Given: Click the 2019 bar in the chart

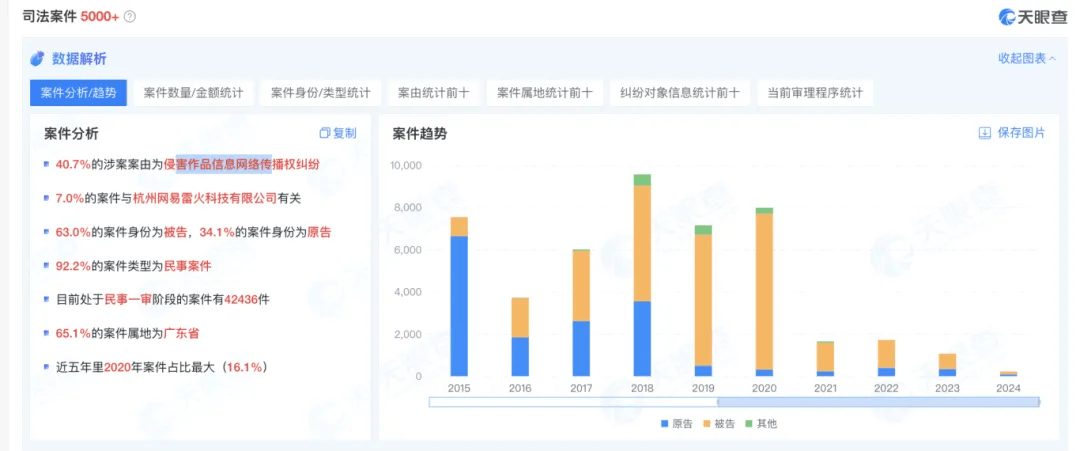Looking at the screenshot, I should click(x=703, y=300).
